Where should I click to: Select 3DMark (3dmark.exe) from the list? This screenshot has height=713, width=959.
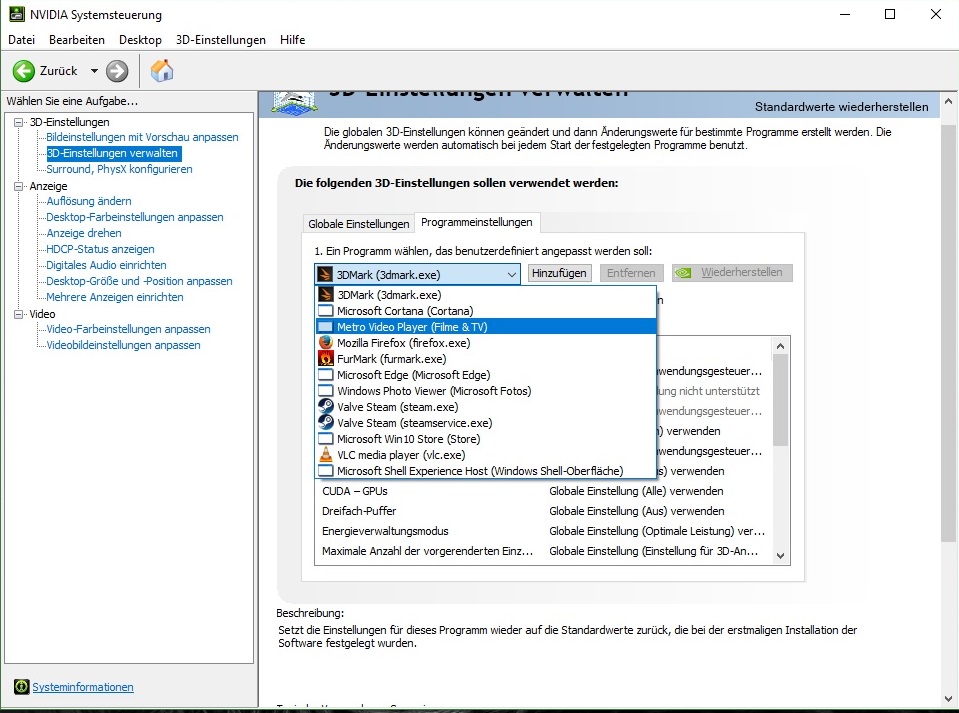486,295
